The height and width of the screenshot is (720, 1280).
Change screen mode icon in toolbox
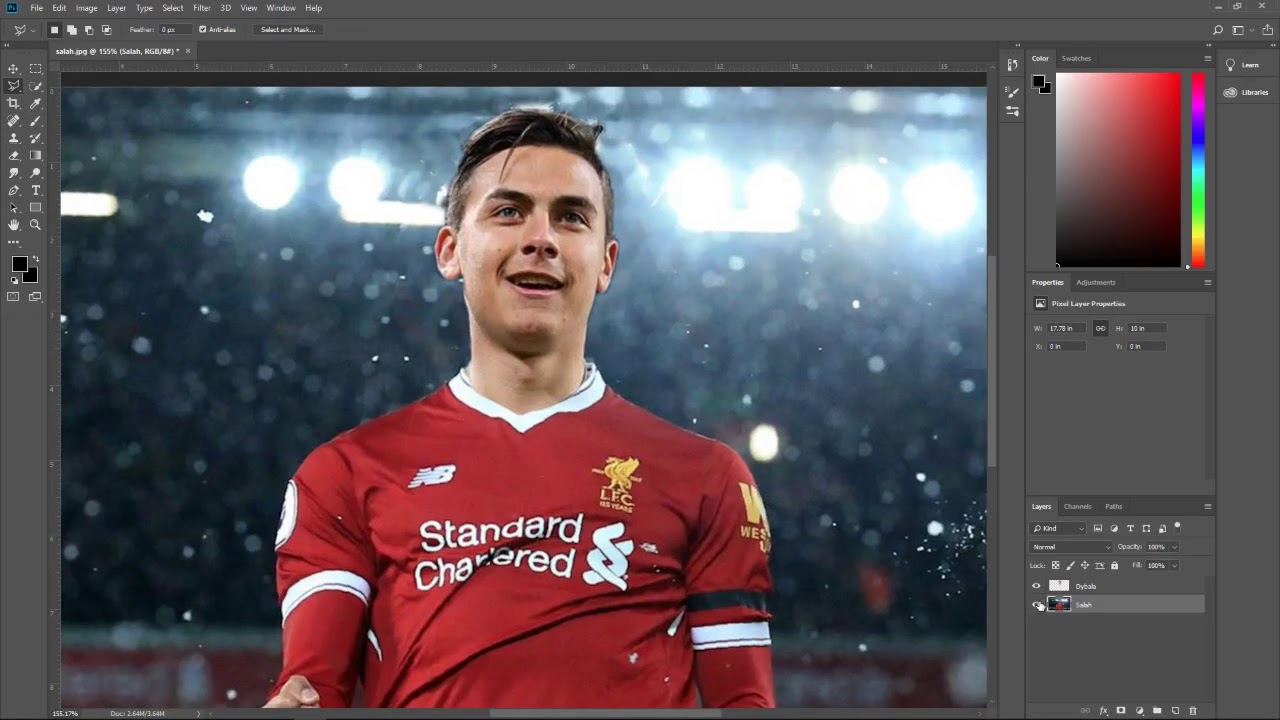(x=36, y=296)
